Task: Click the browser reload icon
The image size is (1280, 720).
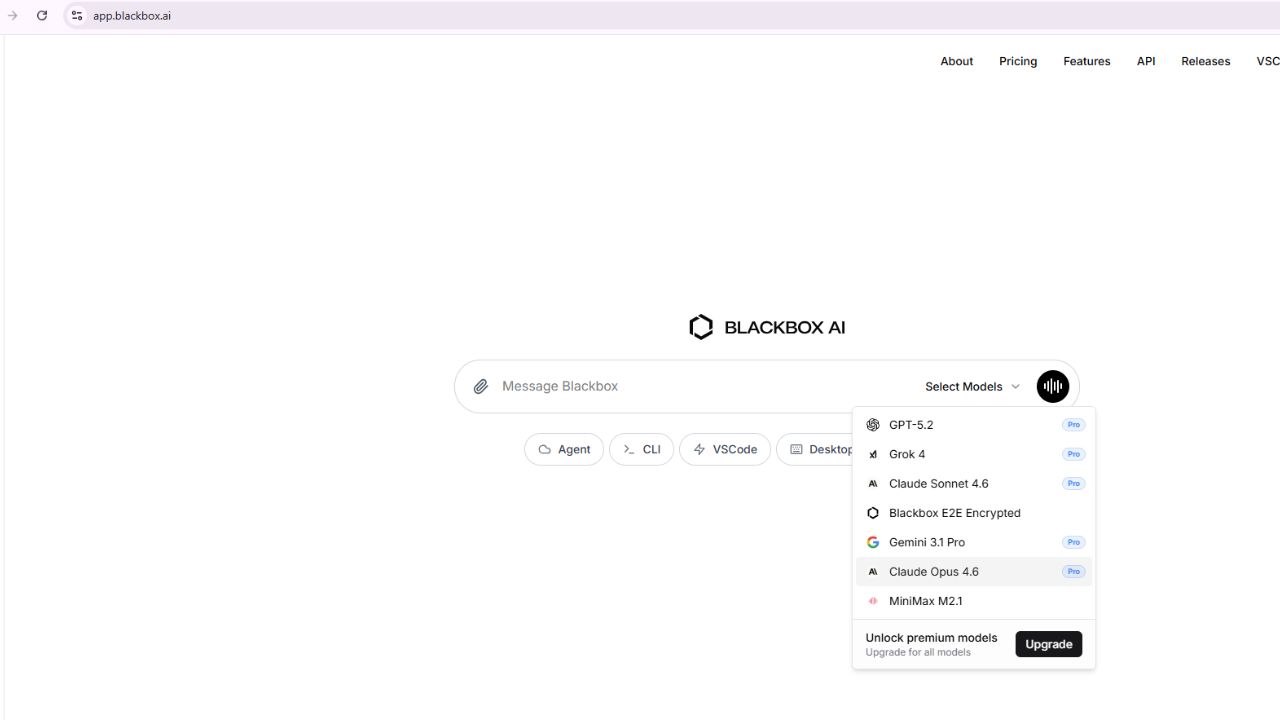Action: [x=42, y=15]
